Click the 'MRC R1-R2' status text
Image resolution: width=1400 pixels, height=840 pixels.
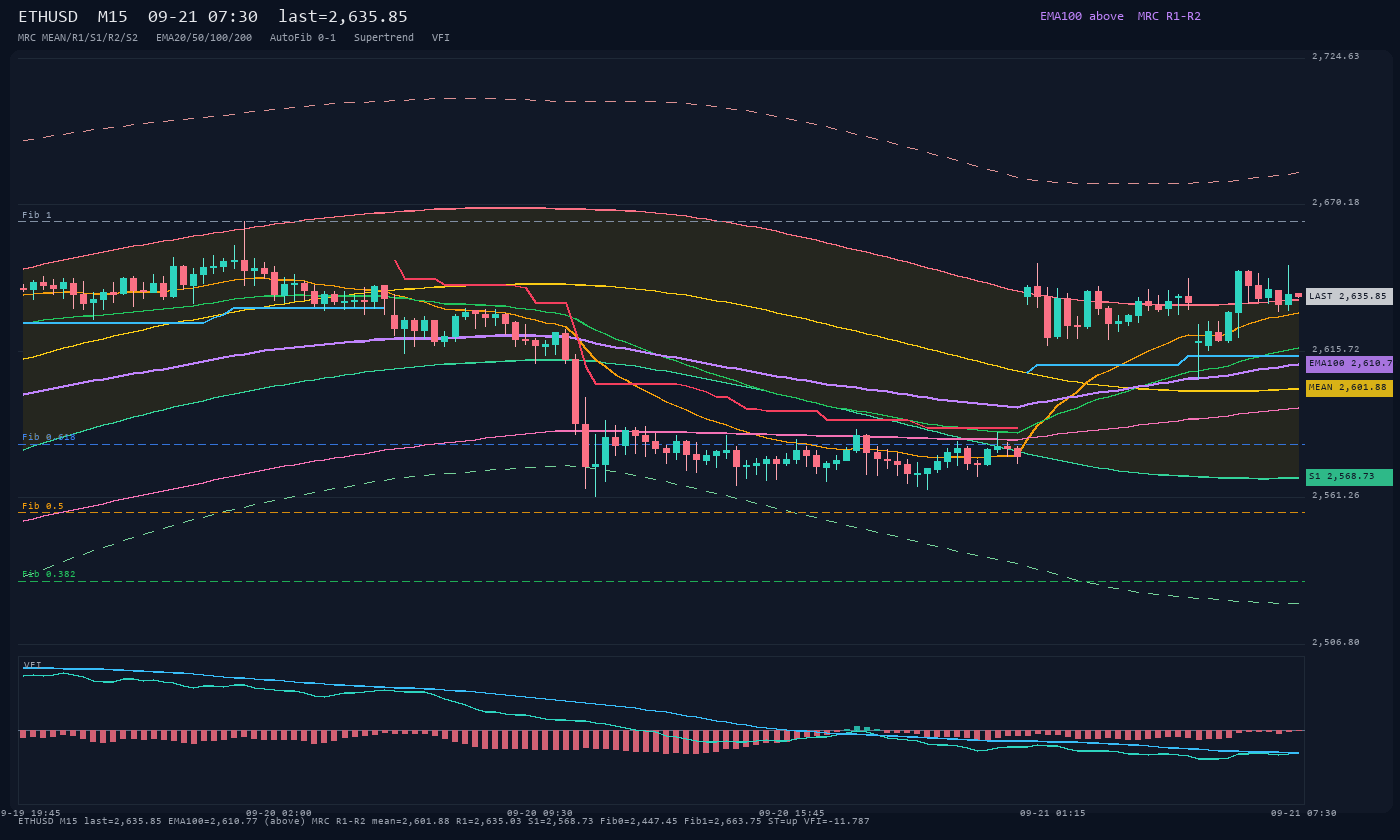coord(1169,16)
